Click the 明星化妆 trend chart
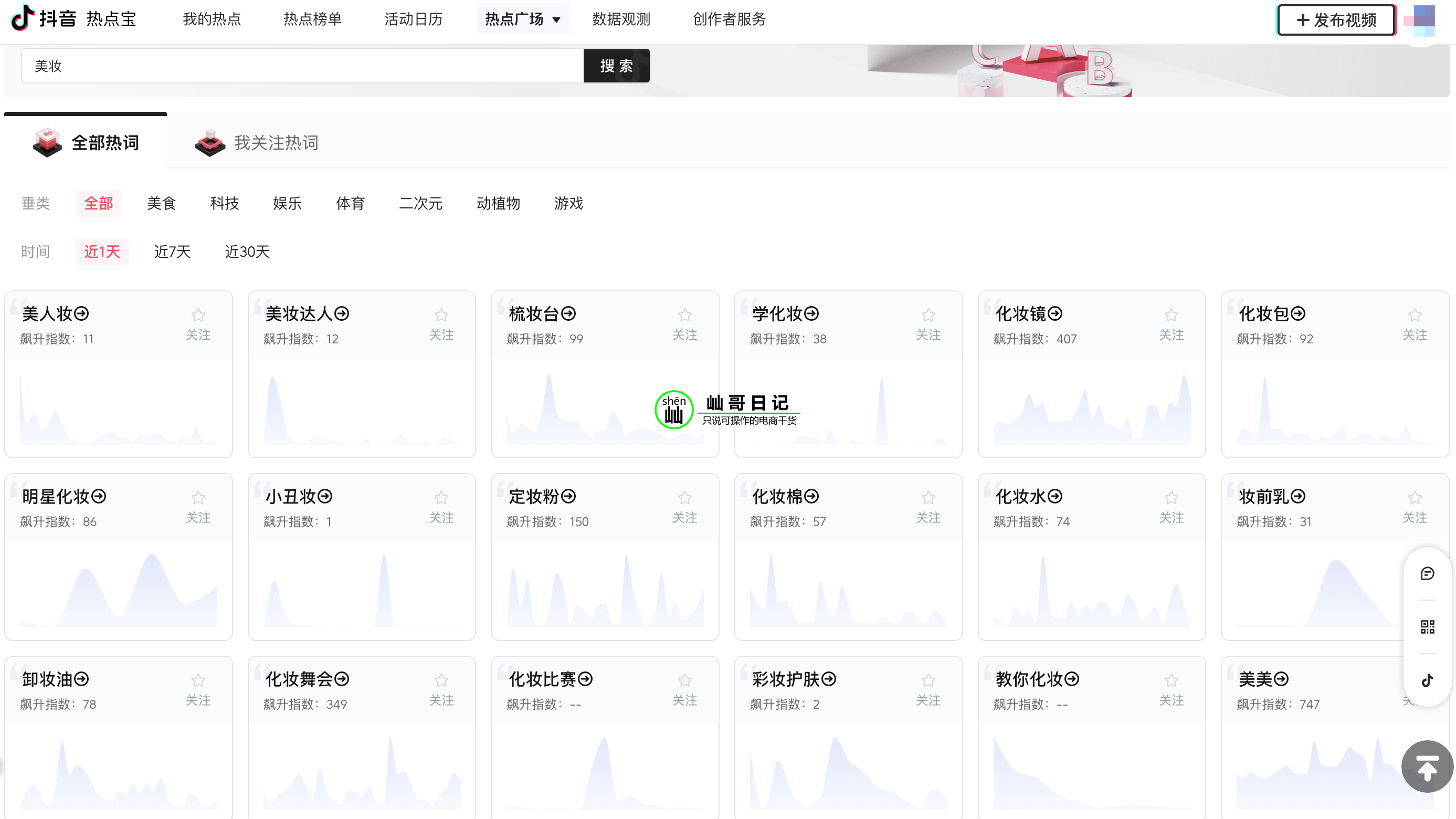The height and width of the screenshot is (819, 1456). [x=118, y=590]
